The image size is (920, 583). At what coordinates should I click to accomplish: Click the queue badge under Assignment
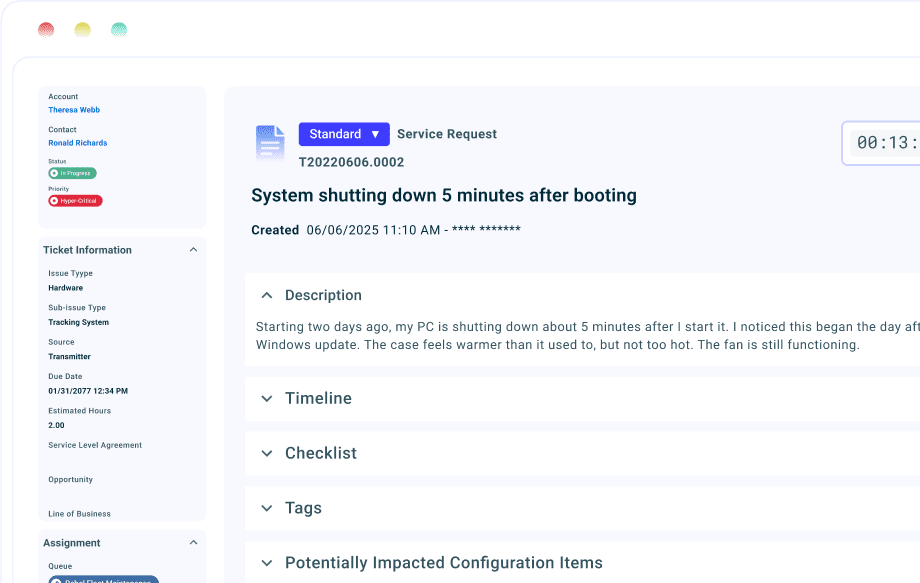103,579
